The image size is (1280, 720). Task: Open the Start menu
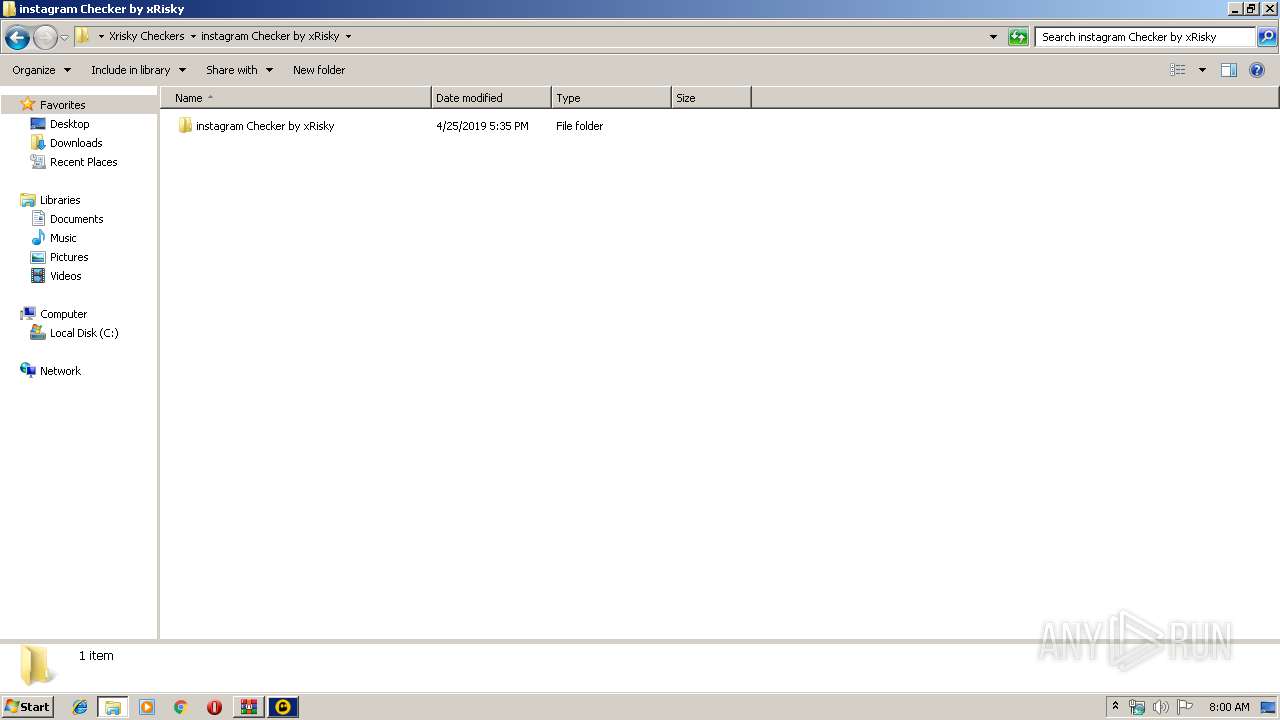coord(28,707)
